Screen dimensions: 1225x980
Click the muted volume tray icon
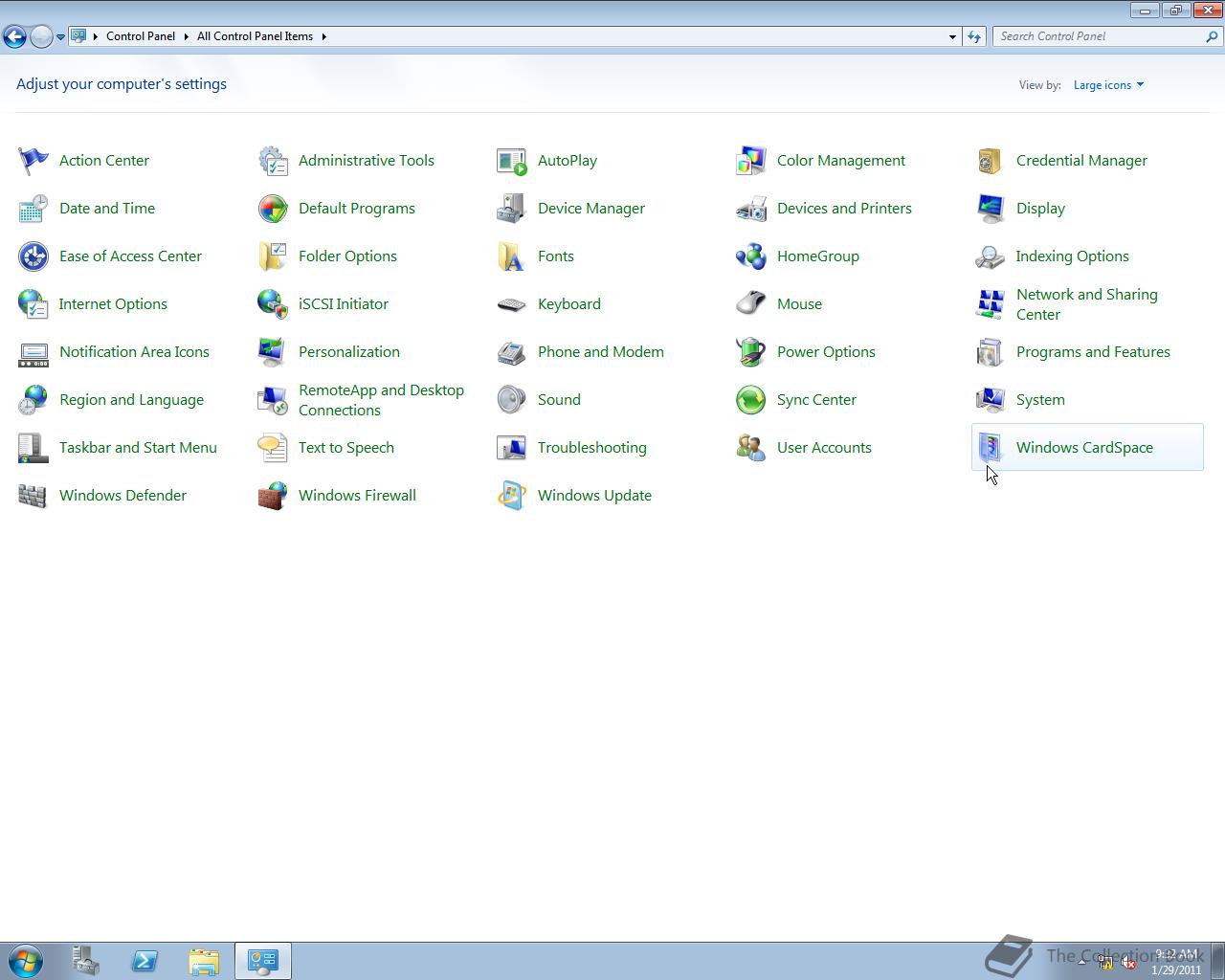(1128, 964)
